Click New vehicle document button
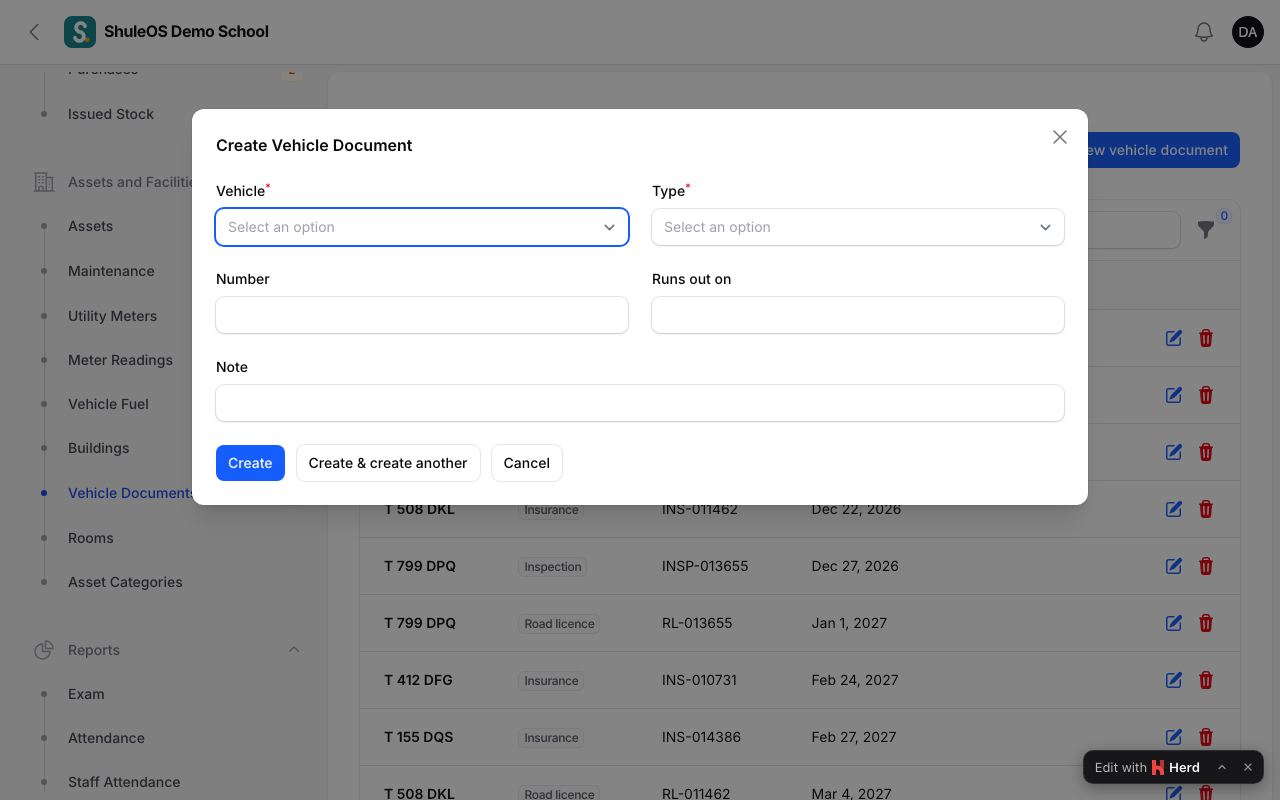This screenshot has height=800, width=1280. pos(1163,150)
